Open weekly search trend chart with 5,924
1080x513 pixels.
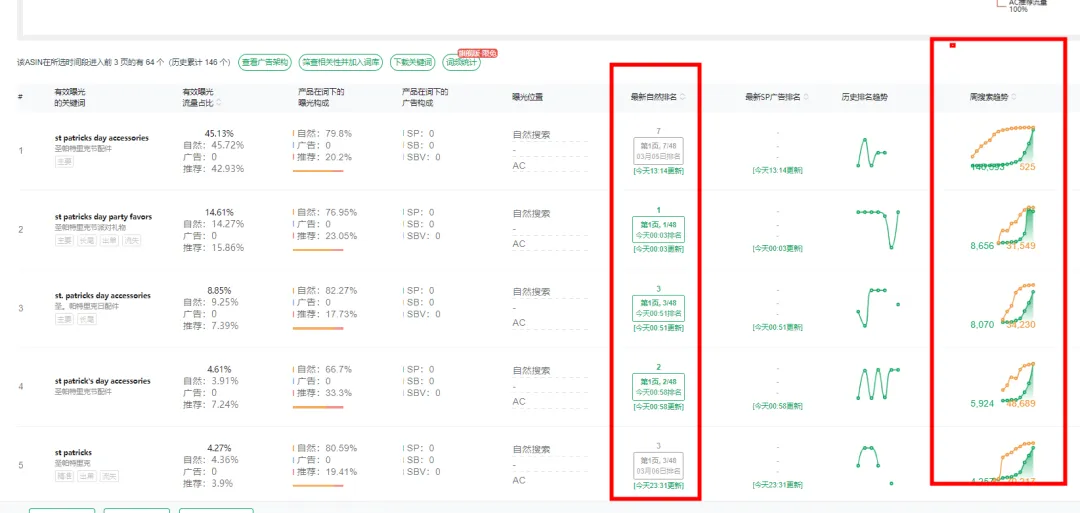1003,384
